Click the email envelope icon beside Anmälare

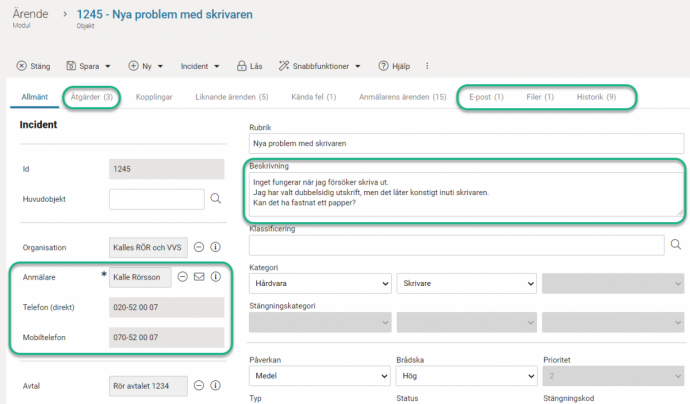[198, 277]
